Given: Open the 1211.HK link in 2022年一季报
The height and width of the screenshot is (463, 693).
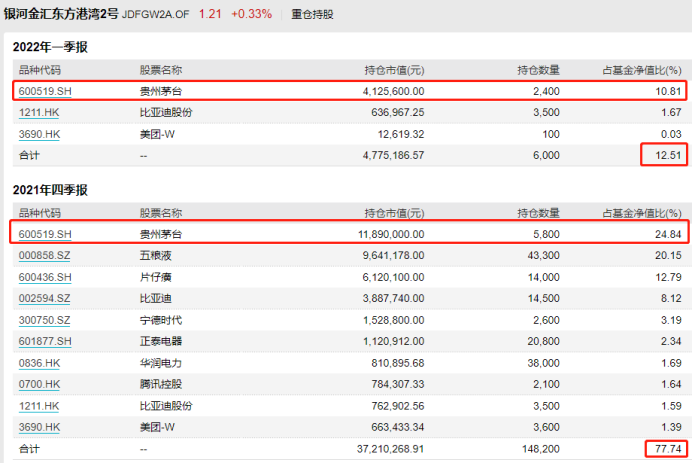Looking at the screenshot, I should tap(40, 112).
